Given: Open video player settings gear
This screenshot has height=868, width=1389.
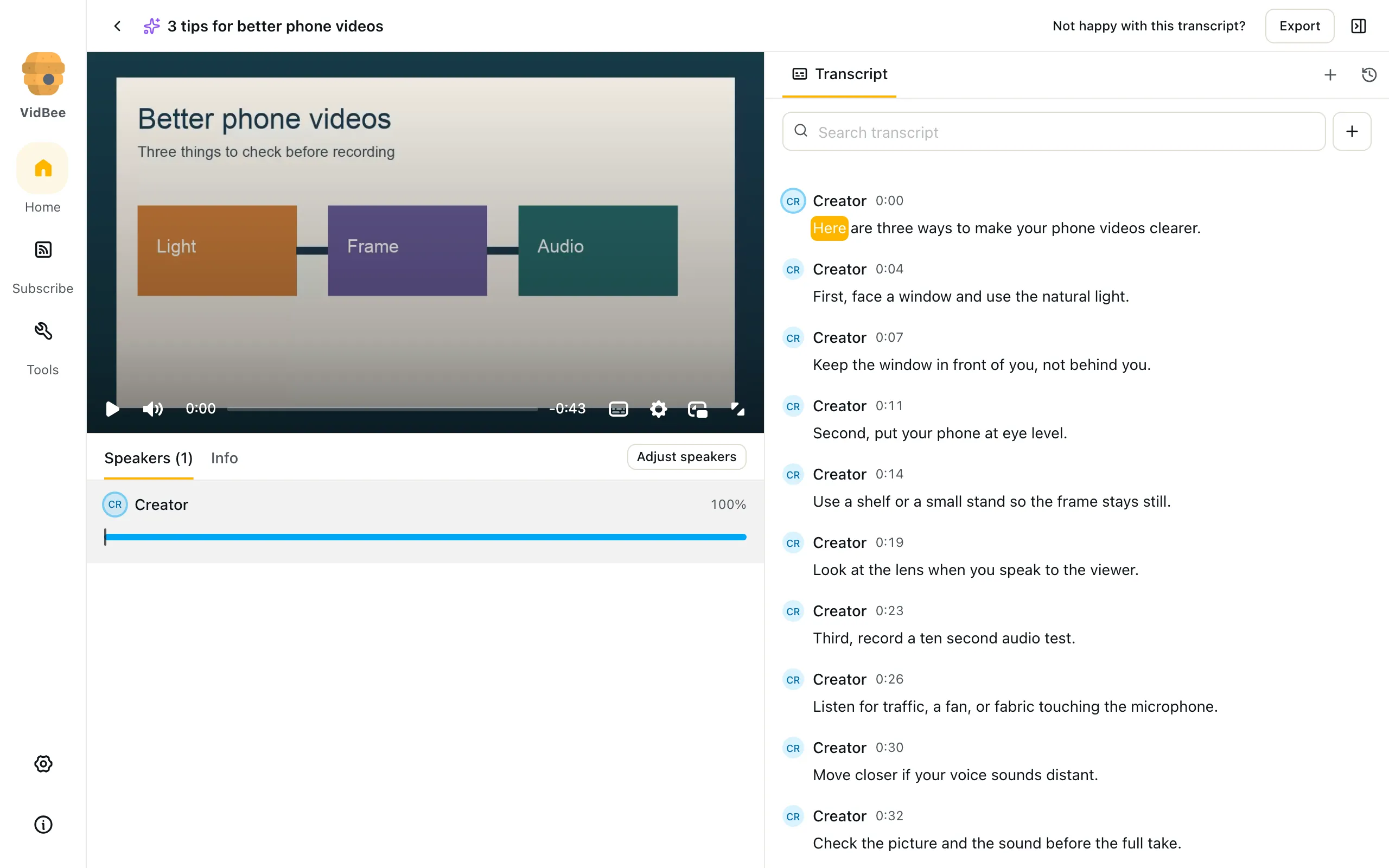Looking at the screenshot, I should coord(658,409).
